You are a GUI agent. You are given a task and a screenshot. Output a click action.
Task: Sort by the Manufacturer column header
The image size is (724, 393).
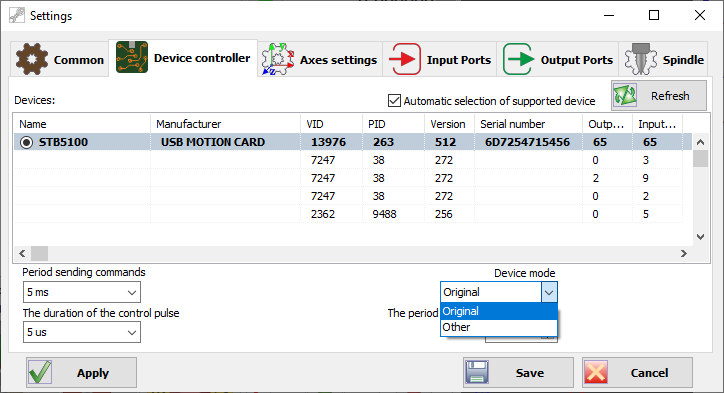225,124
